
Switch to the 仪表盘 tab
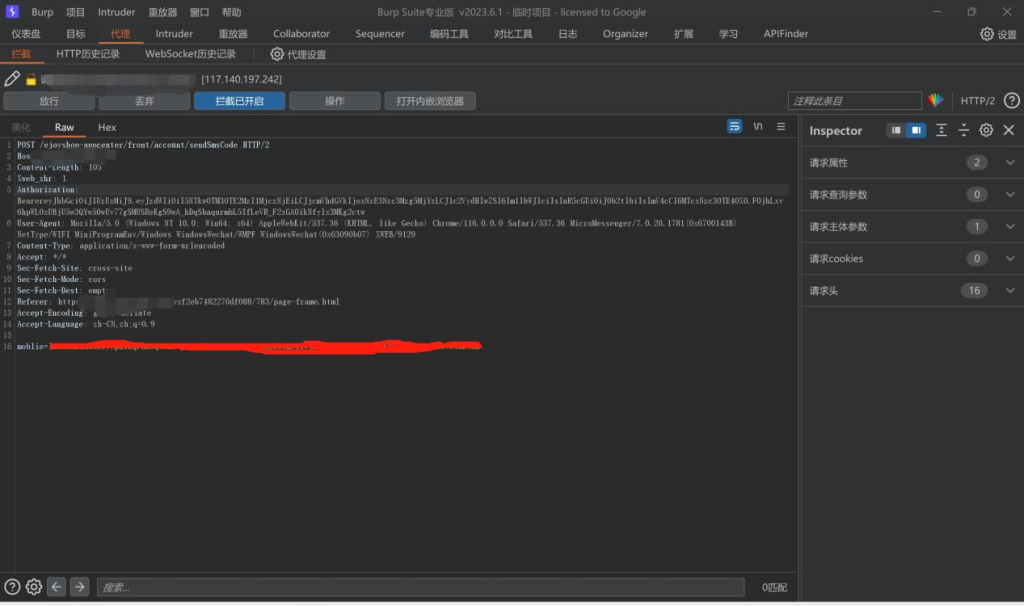point(26,34)
